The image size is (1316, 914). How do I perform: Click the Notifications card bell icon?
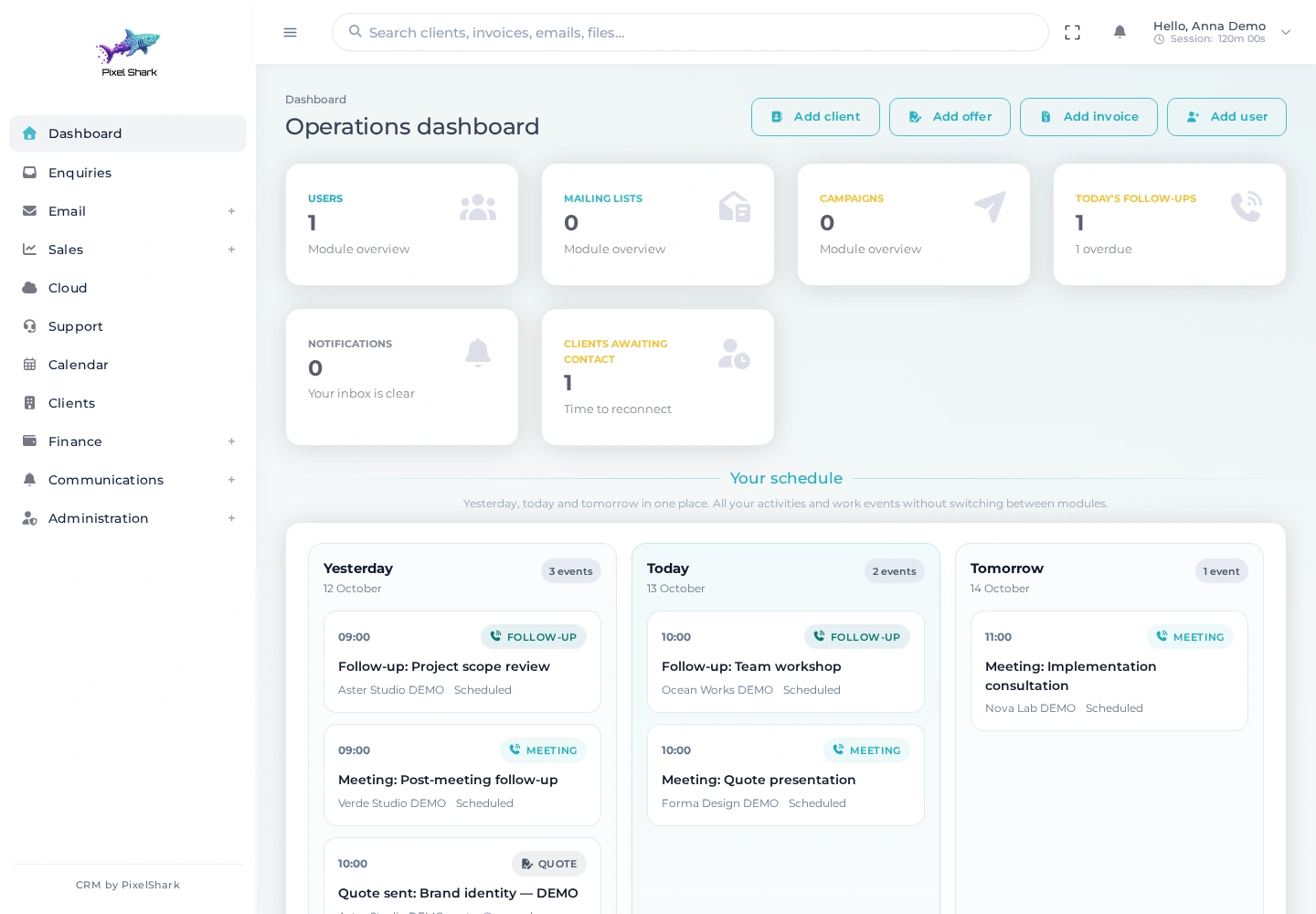[478, 353]
